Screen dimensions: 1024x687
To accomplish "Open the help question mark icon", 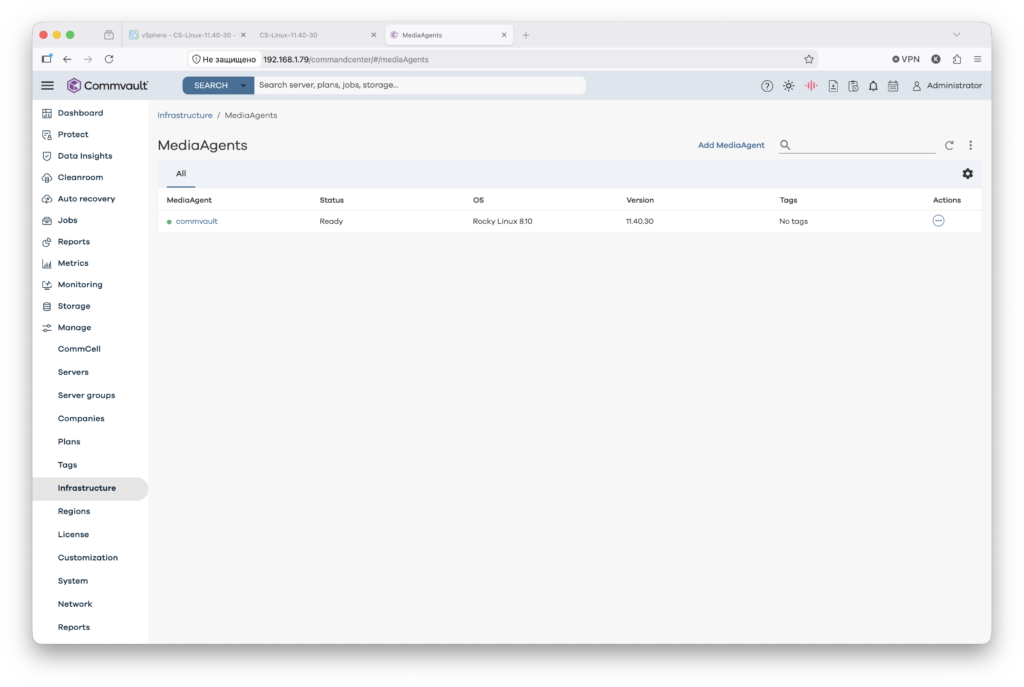I will click(x=767, y=86).
